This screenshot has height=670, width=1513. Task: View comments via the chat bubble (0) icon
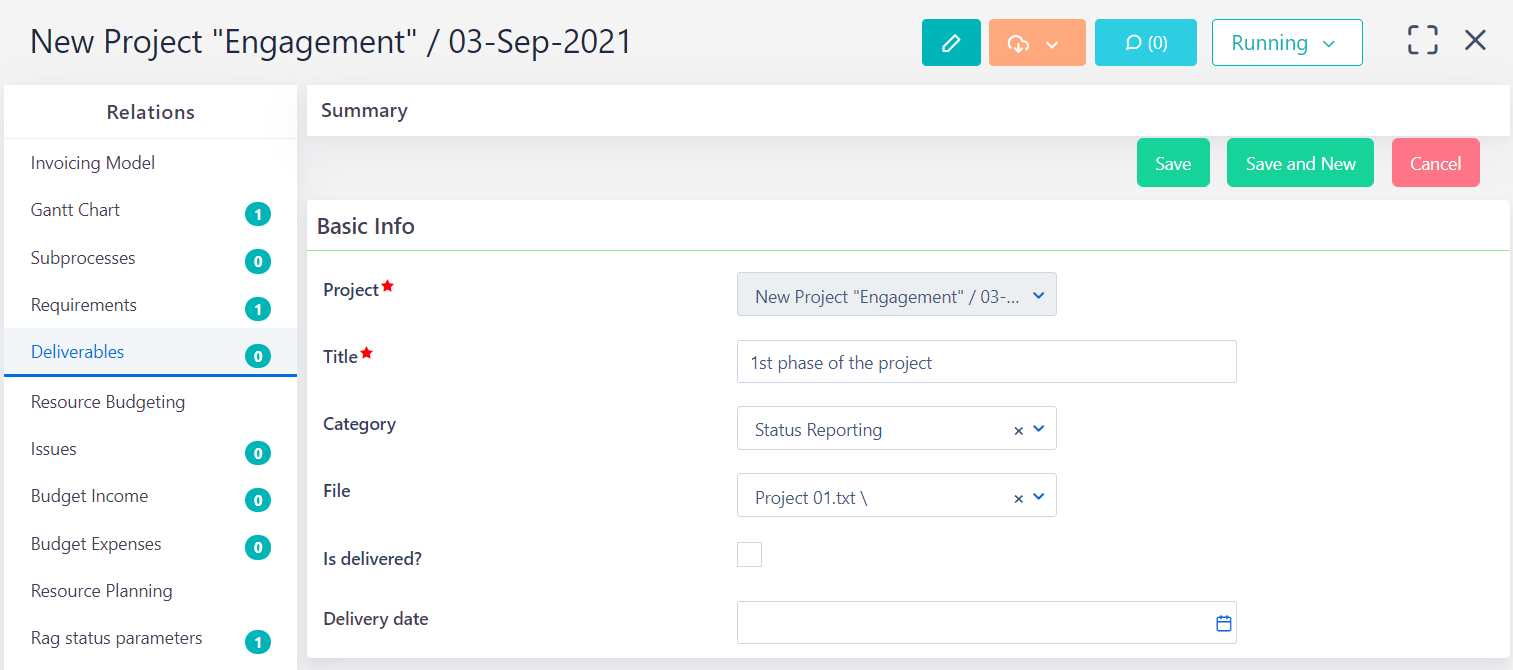pos(1145,42)
